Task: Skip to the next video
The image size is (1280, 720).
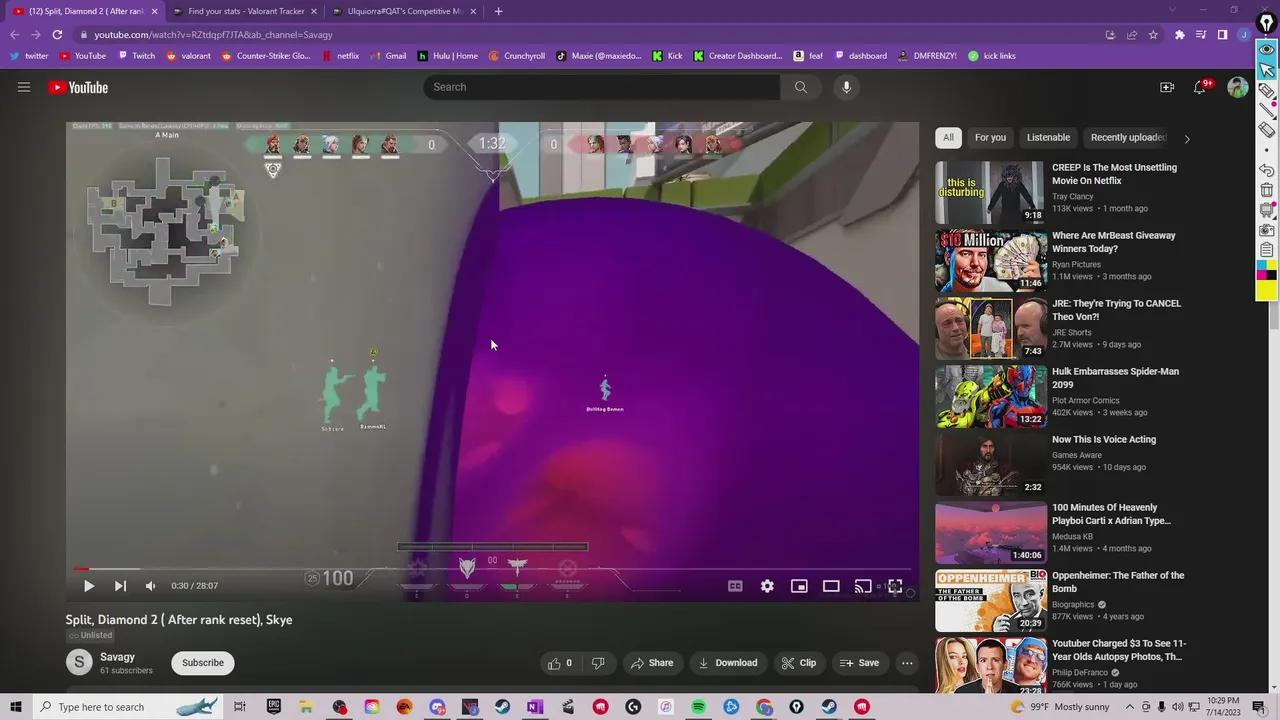Action: click(120, 586)
